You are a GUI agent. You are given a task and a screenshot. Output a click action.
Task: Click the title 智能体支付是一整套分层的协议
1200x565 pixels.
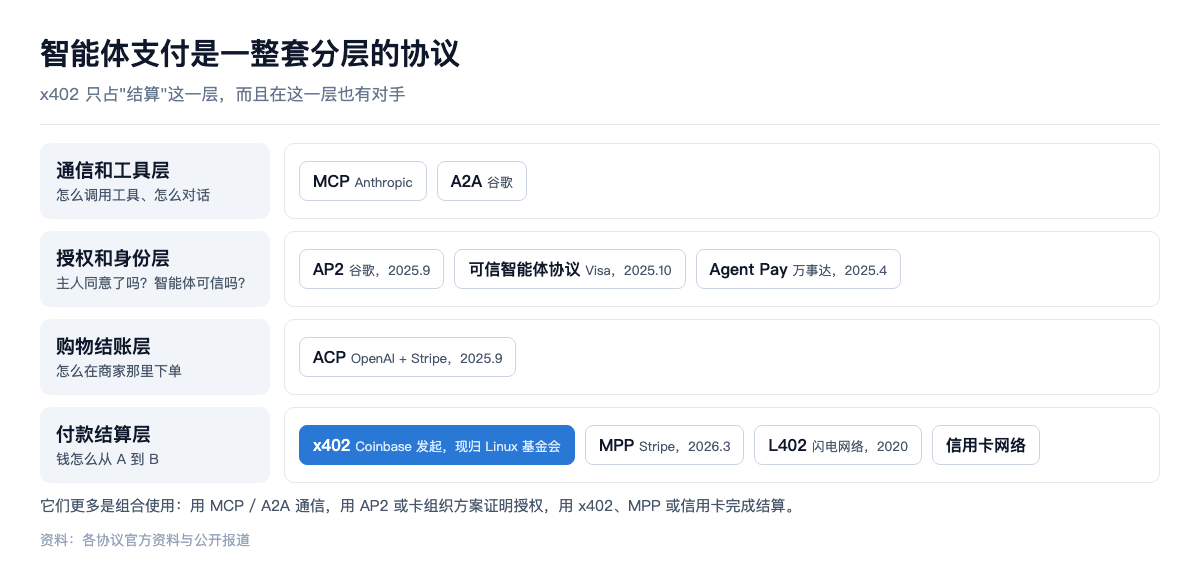pos(250,53)
